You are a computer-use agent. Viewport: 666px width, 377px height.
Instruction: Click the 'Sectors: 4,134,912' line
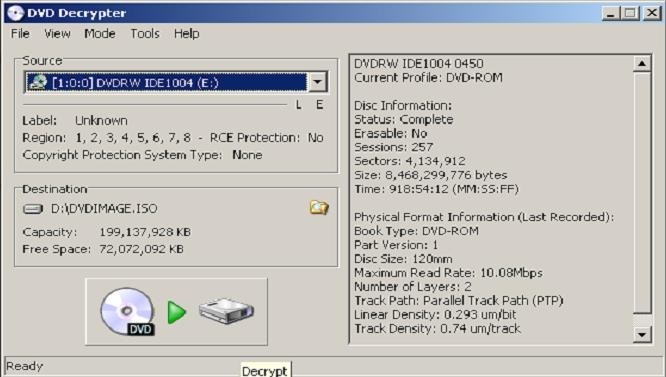pos(410,161)
